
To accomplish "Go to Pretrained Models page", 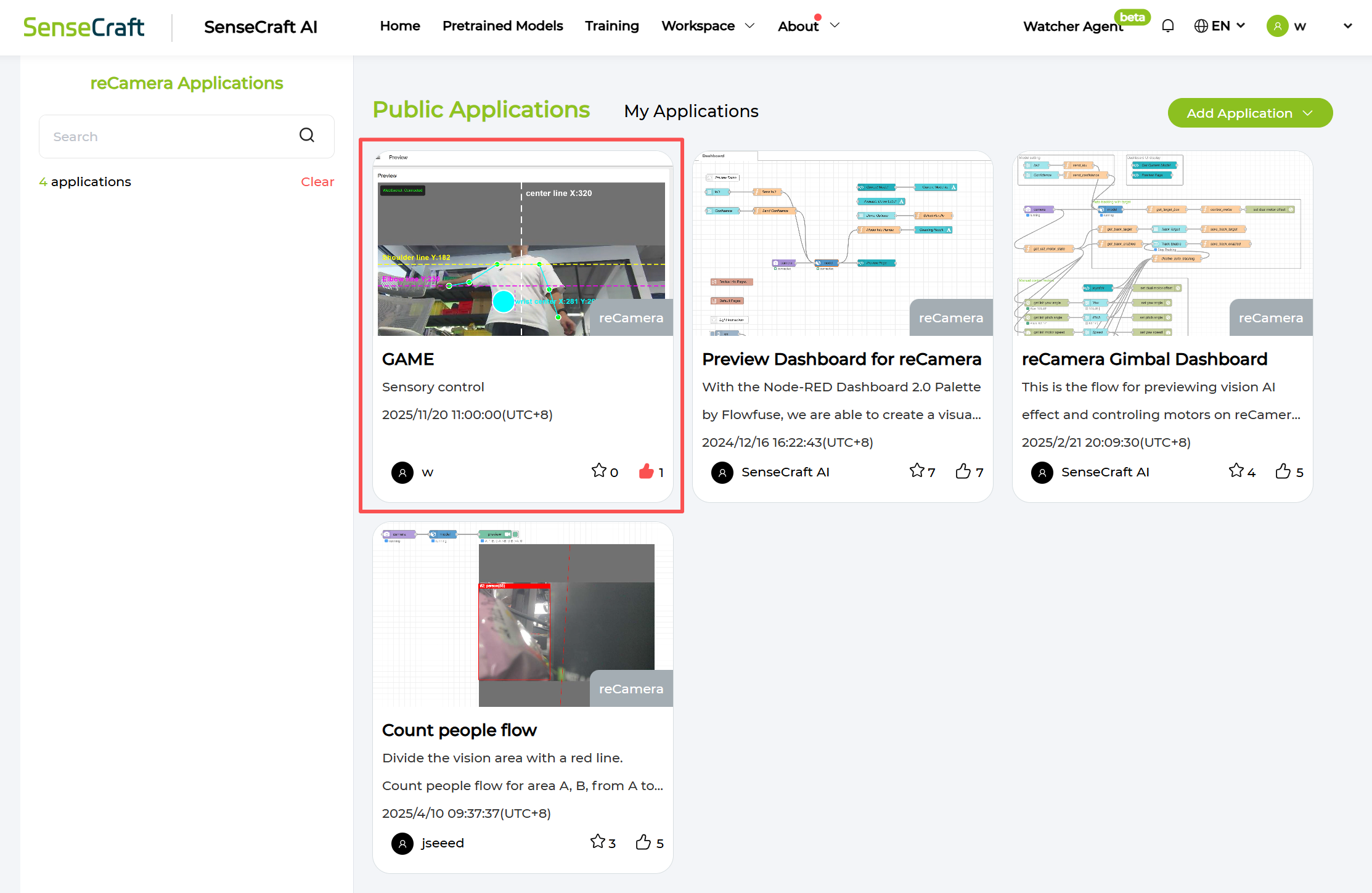I will pyautogui.click(x=502, y=26).
